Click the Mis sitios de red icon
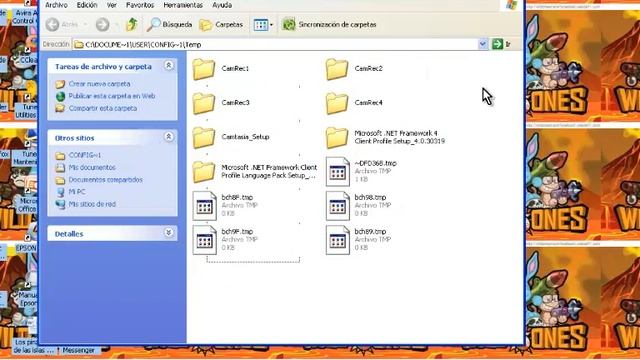 60,204
